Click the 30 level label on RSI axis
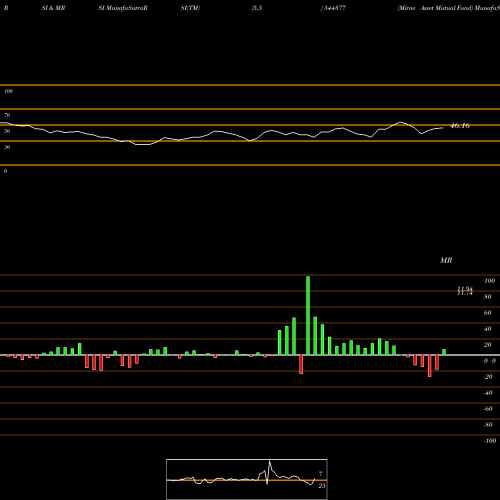 coord(7,147)
